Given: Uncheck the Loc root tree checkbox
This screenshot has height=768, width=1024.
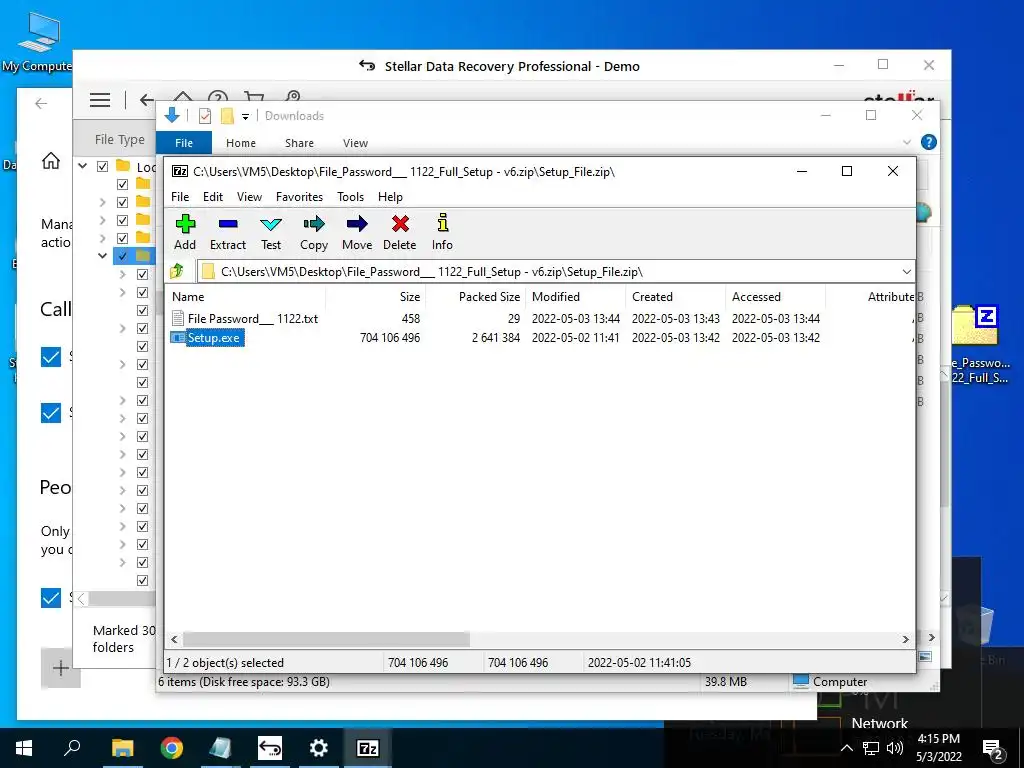Looking at the screenshot, I should tap(103, 167).
